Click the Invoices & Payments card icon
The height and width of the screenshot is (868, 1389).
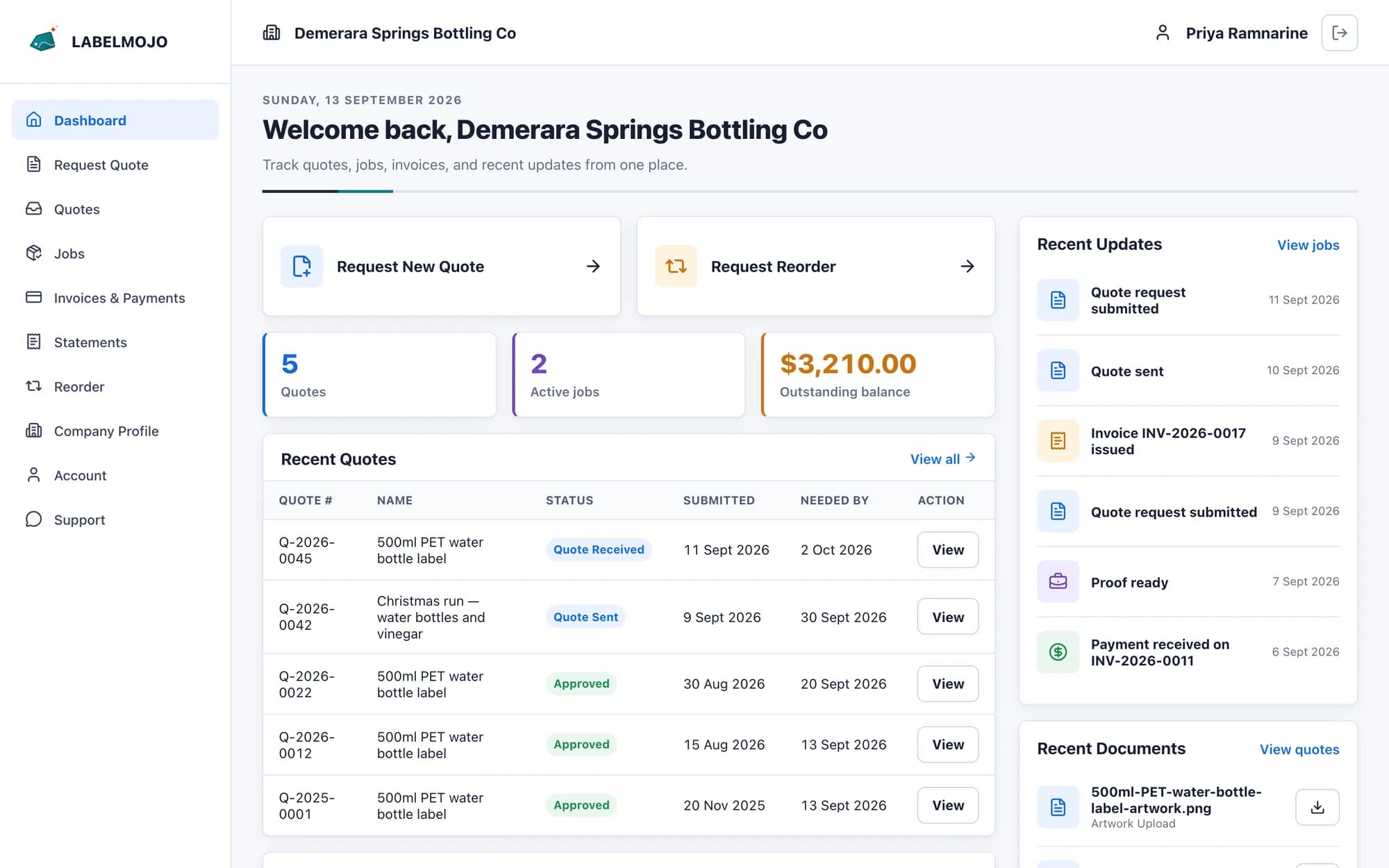[33, 297]
